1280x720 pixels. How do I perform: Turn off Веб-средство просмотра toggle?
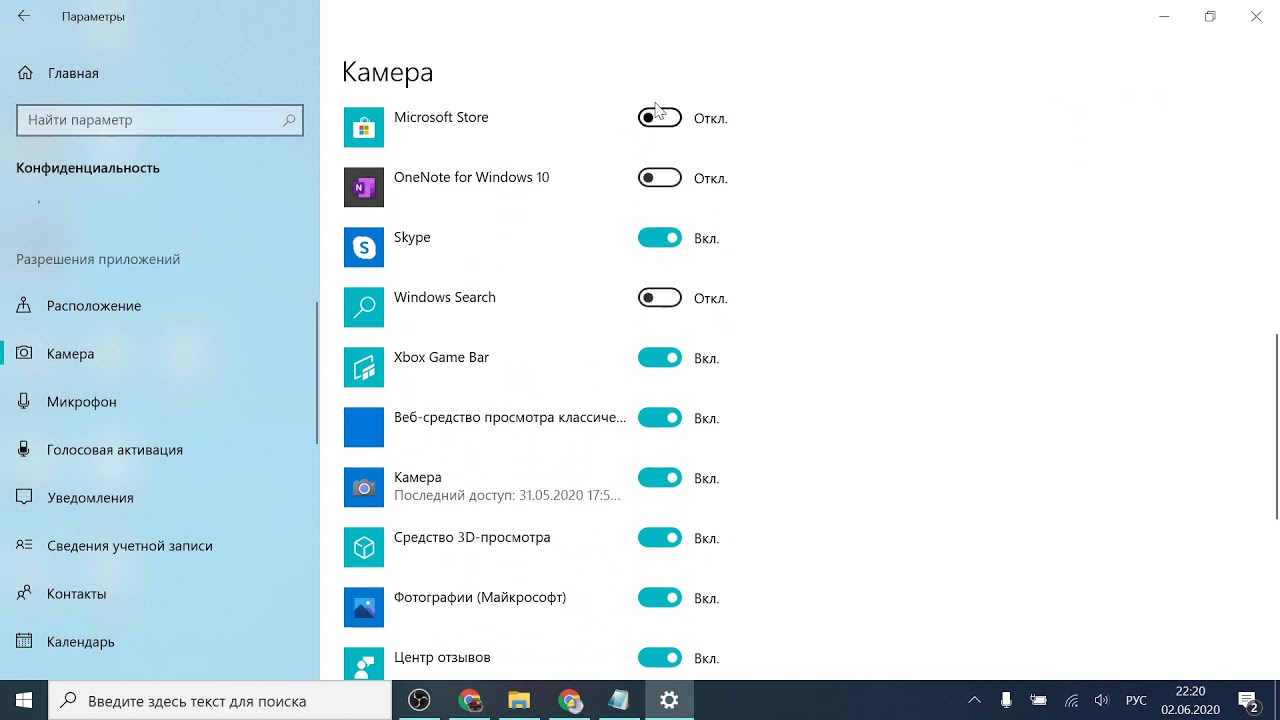[660, 418]
